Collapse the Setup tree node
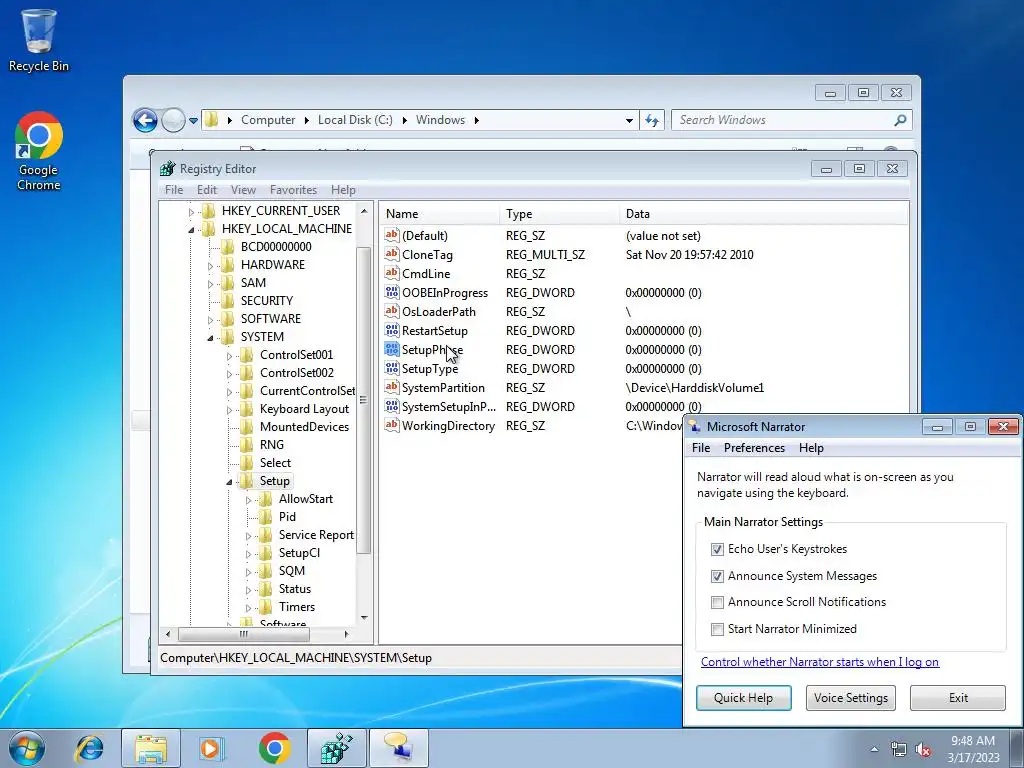Viewport: 1024px width, 768px height. coord(229,482)
